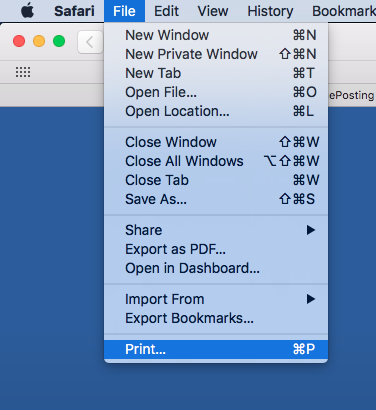The height and width of the screenshot is (410, 376).
Task: Select New Private Window
Action: [x=216, y=54]
